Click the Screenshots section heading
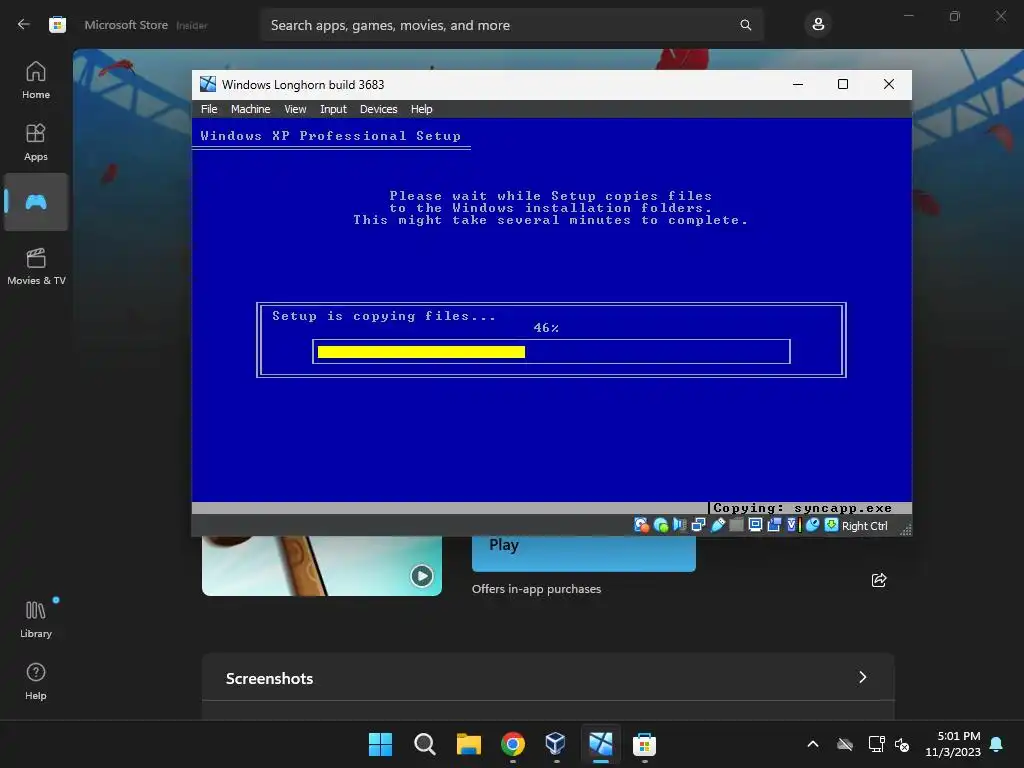 click(270, 679)
